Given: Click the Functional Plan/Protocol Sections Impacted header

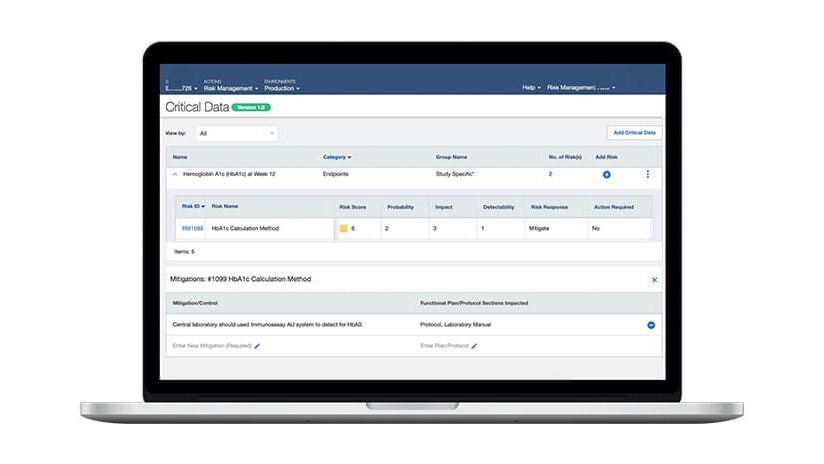Looking at the screenshot, I should click(x=474, y=303).
